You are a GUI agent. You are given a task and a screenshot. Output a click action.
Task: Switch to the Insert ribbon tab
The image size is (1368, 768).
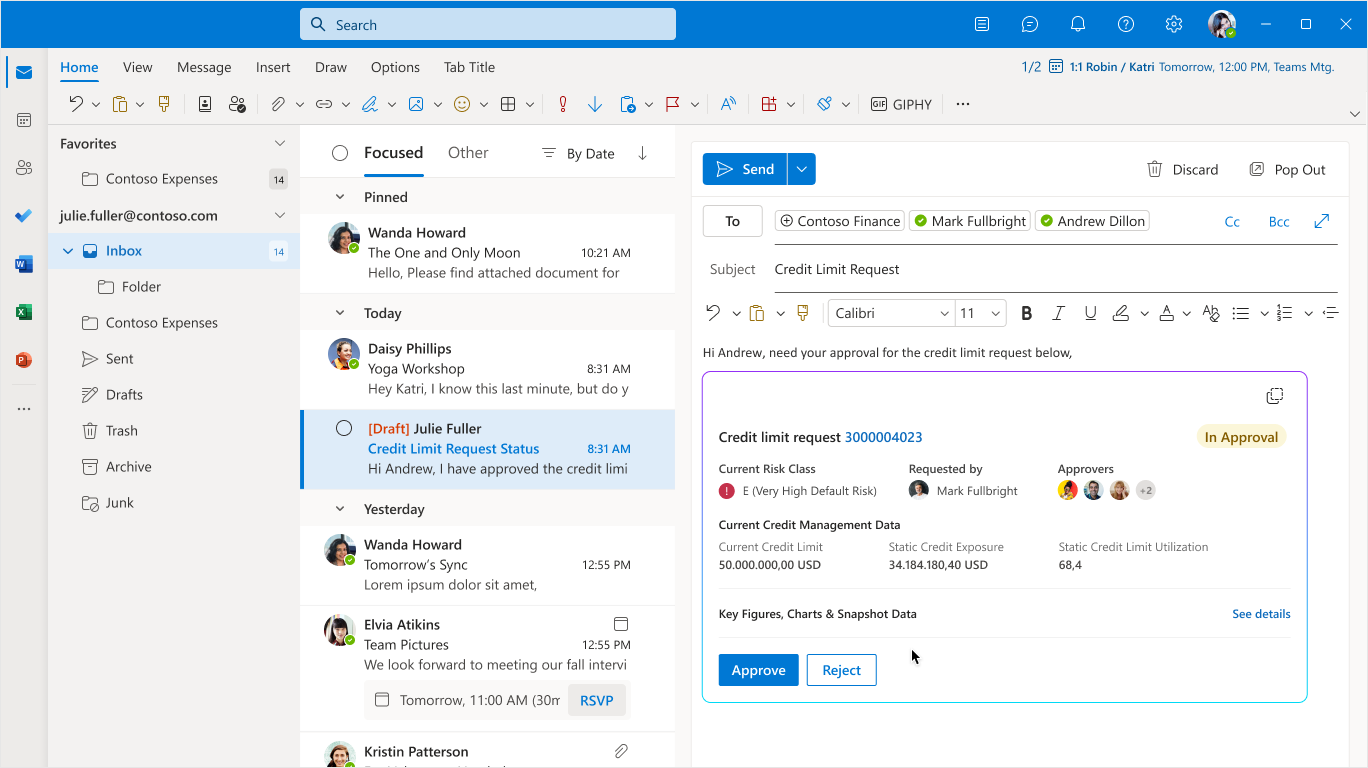tap(273, 67)
